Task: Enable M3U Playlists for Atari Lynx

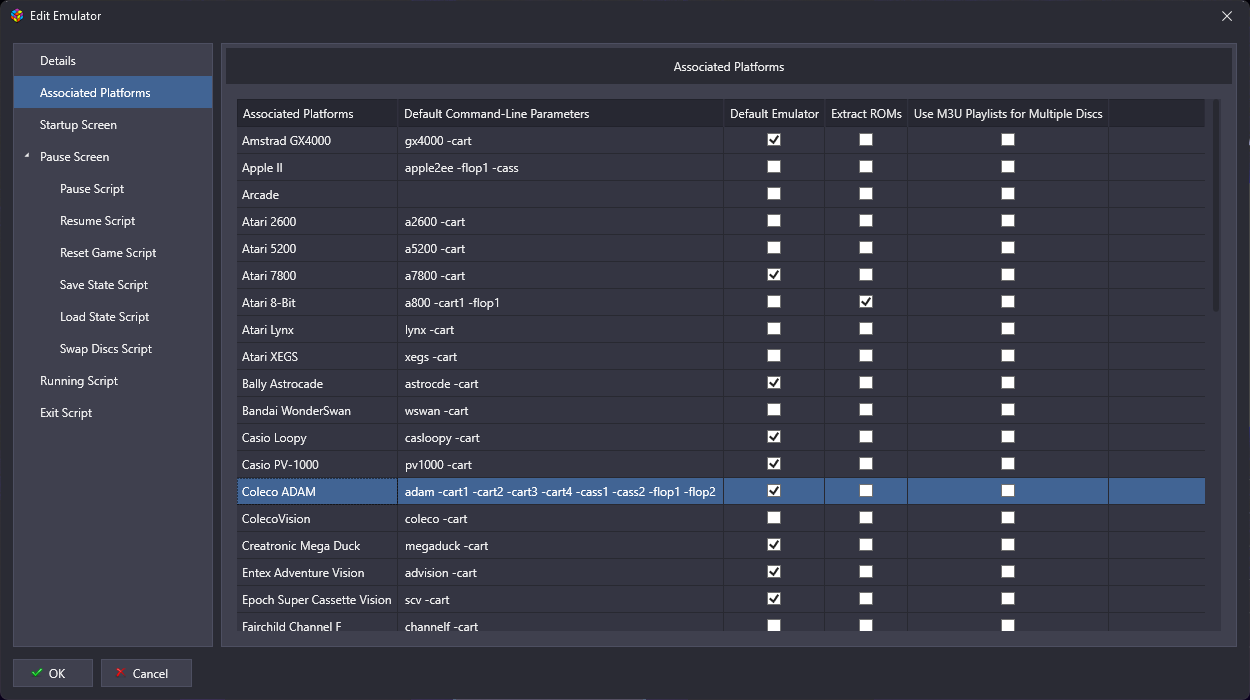Action: coord(1008,329)
